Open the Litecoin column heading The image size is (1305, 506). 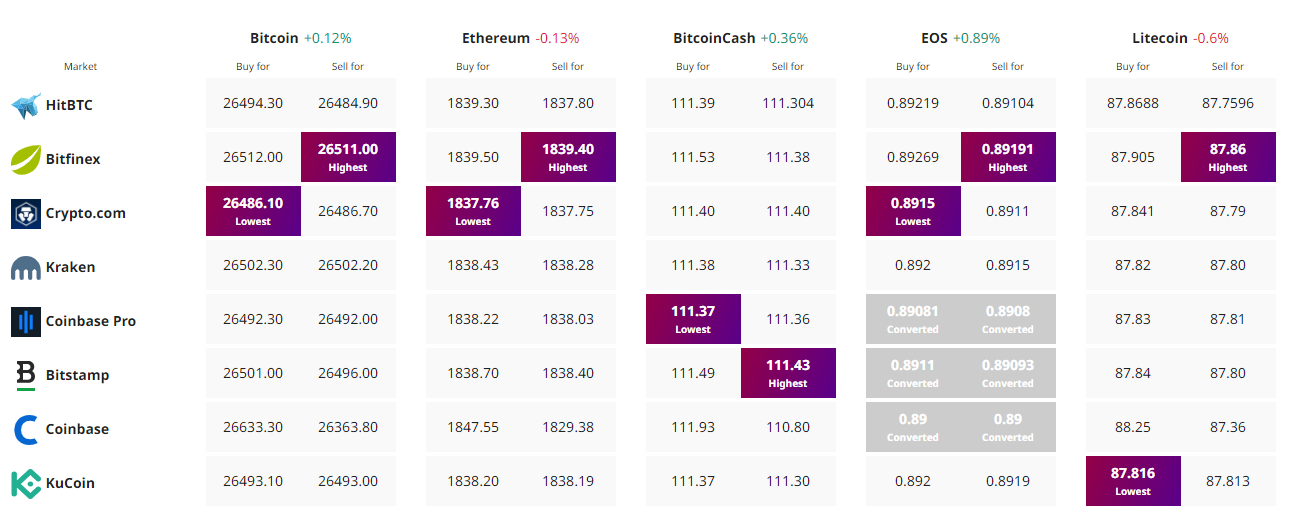coord(1160,38)
